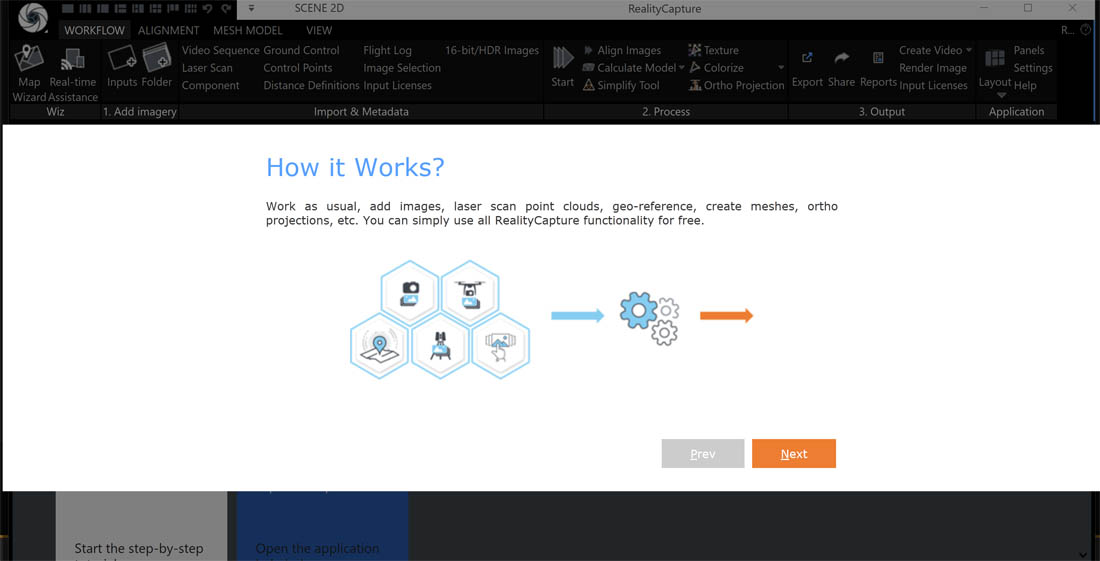Image resolution: width=1100 pixels, height=561 pixels.
Task: Add images with the Inputs icon
Action: click(x=121, y=67)
